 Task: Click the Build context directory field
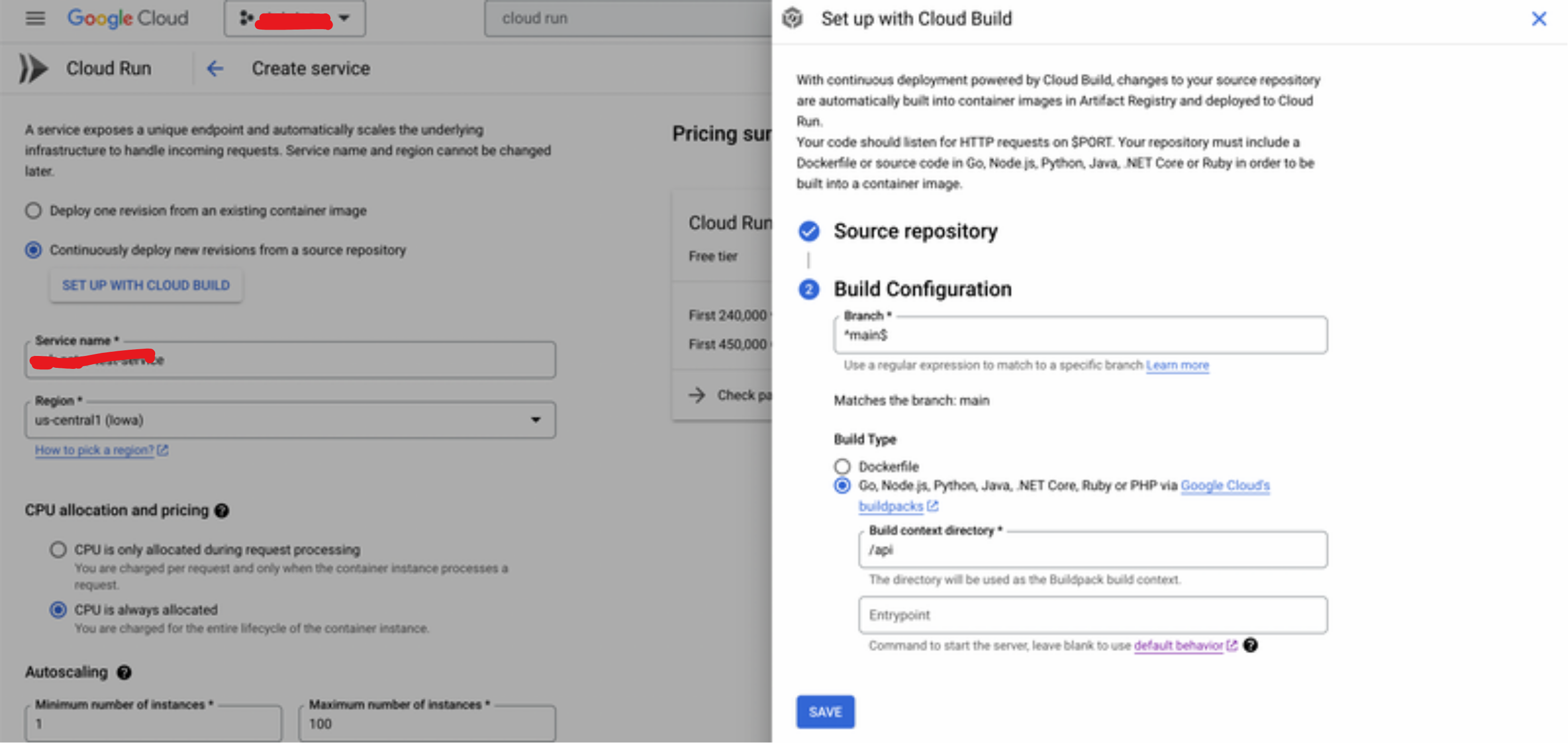tap(1093, 549)
